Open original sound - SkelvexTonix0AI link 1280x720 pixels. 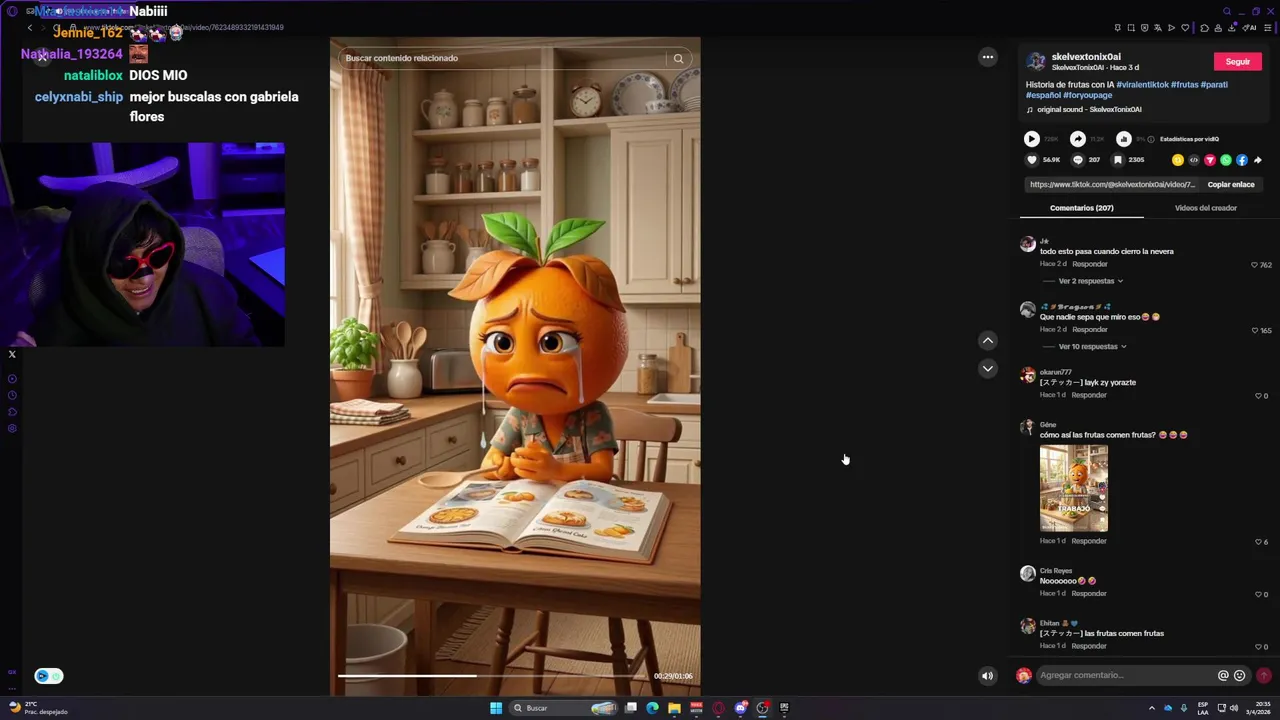(x=1089, y=110)
